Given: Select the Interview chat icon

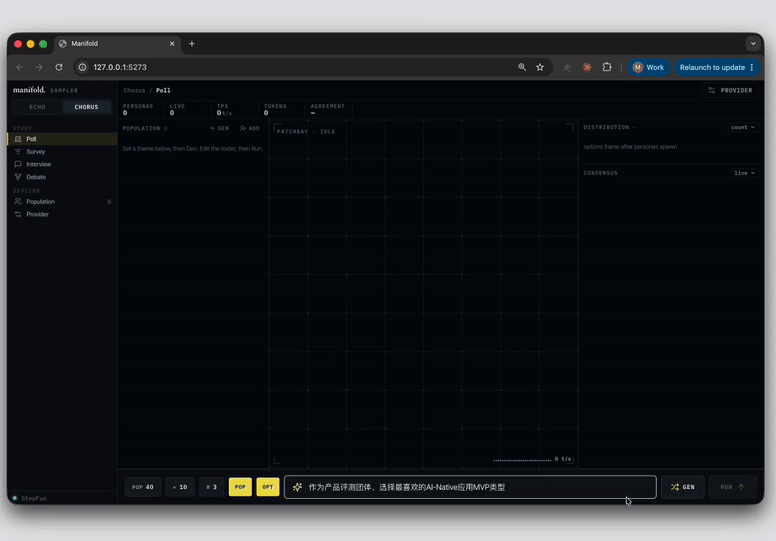Looking at the screenshot, I should (x=18, y=164).
